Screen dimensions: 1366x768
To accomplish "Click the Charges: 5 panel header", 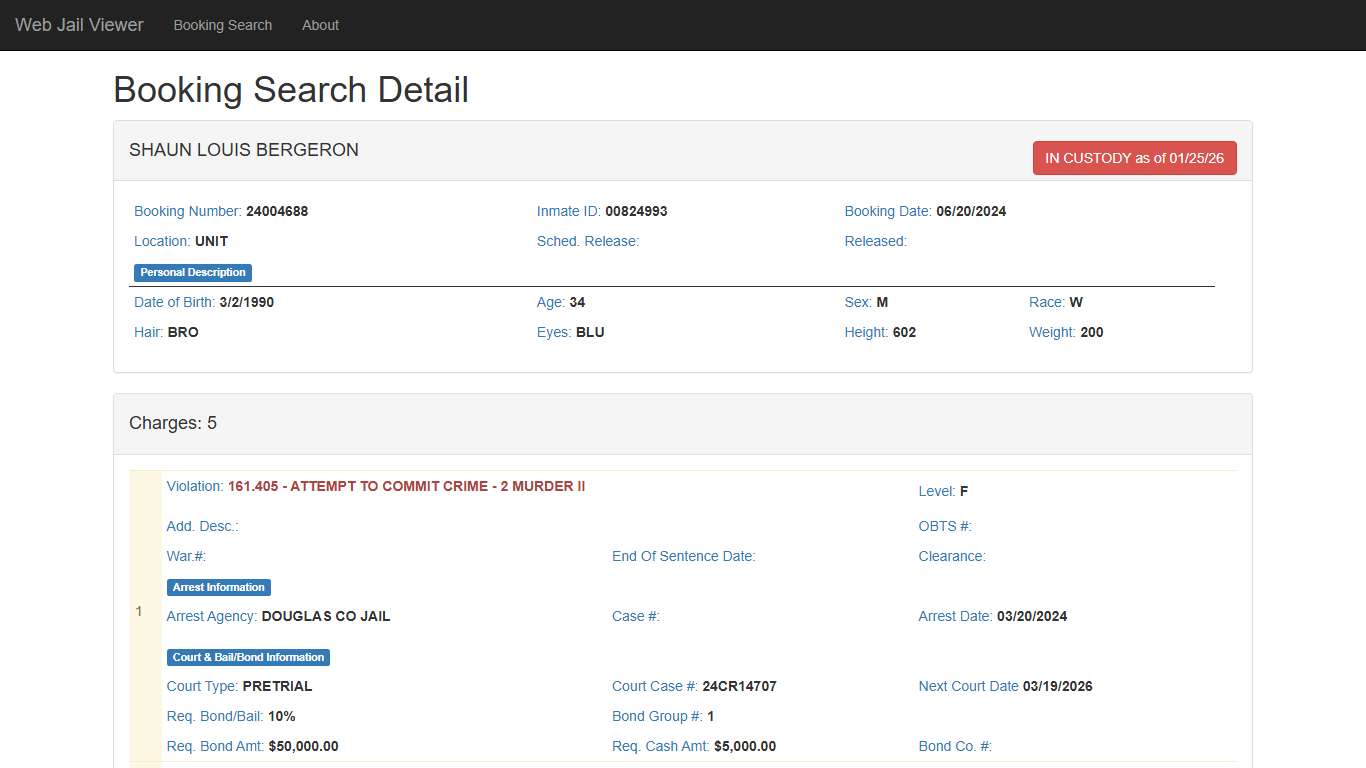I will pyautogui.click(x=173, y=423).
